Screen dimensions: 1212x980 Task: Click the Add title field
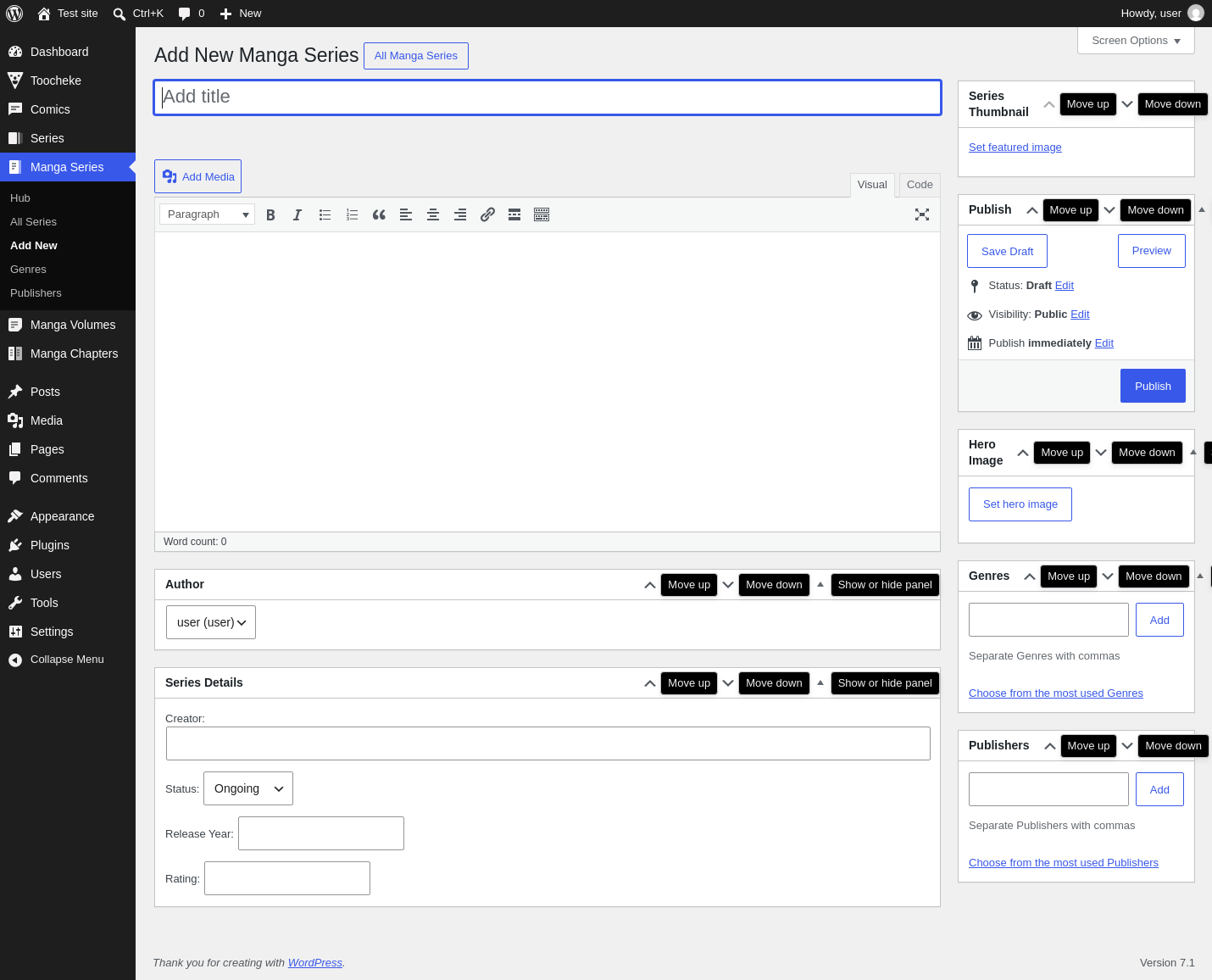click(548, 97)
